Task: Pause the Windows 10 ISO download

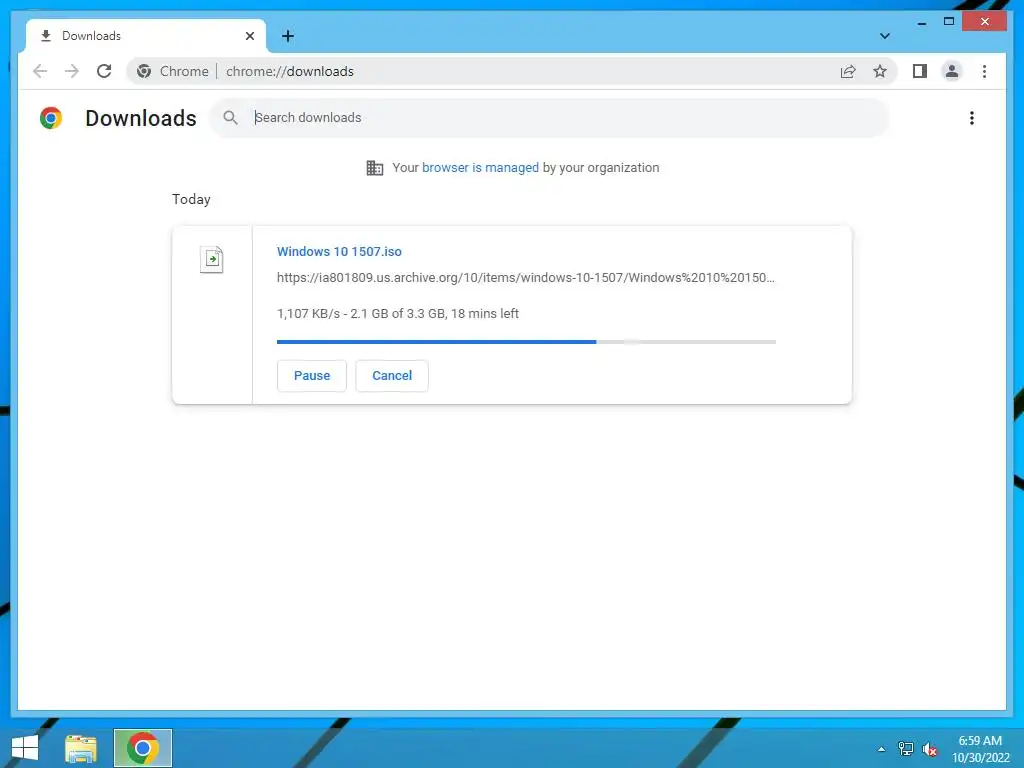Action: pyautogui.click(x=312, y=376)
